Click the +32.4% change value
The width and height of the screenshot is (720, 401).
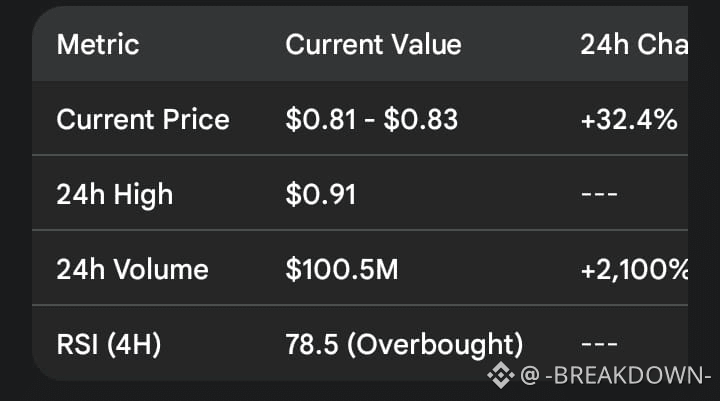(x=629, y=119)
